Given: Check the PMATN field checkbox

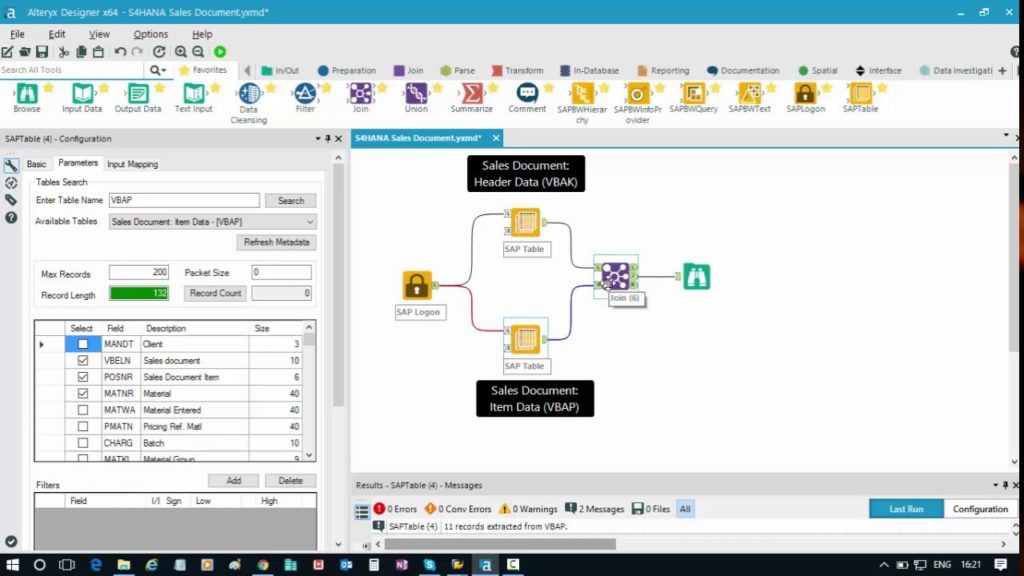Looking at the screenshot, I should click(x=82, y=426).
